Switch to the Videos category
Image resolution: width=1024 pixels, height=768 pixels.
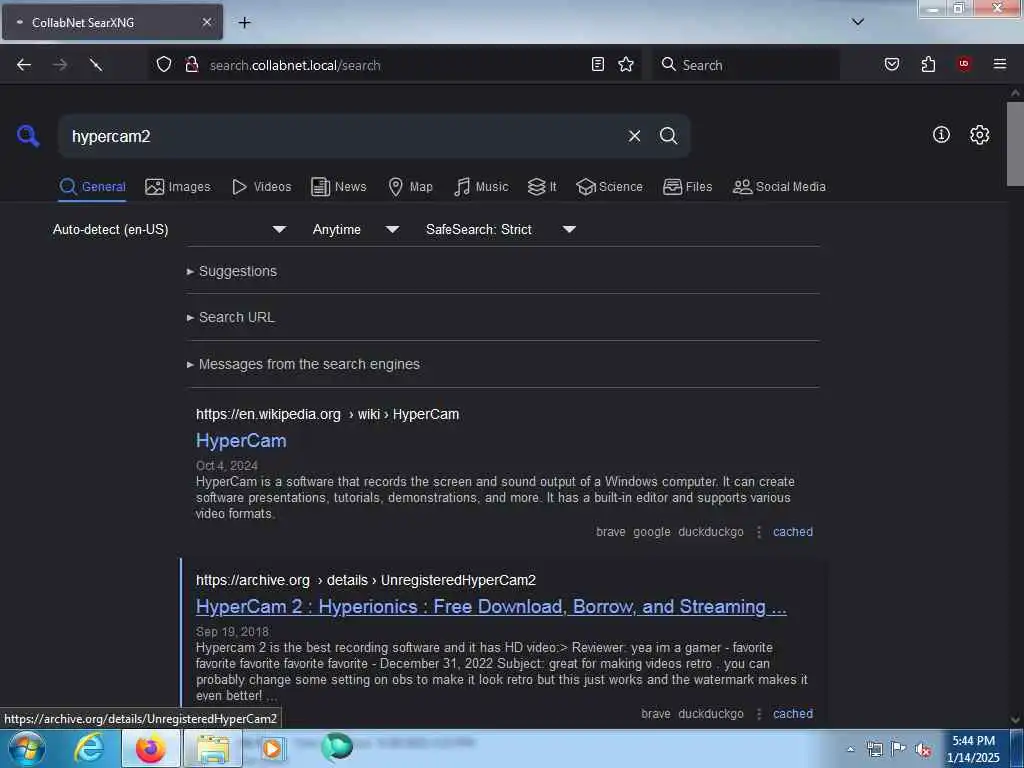pos(261,187)
